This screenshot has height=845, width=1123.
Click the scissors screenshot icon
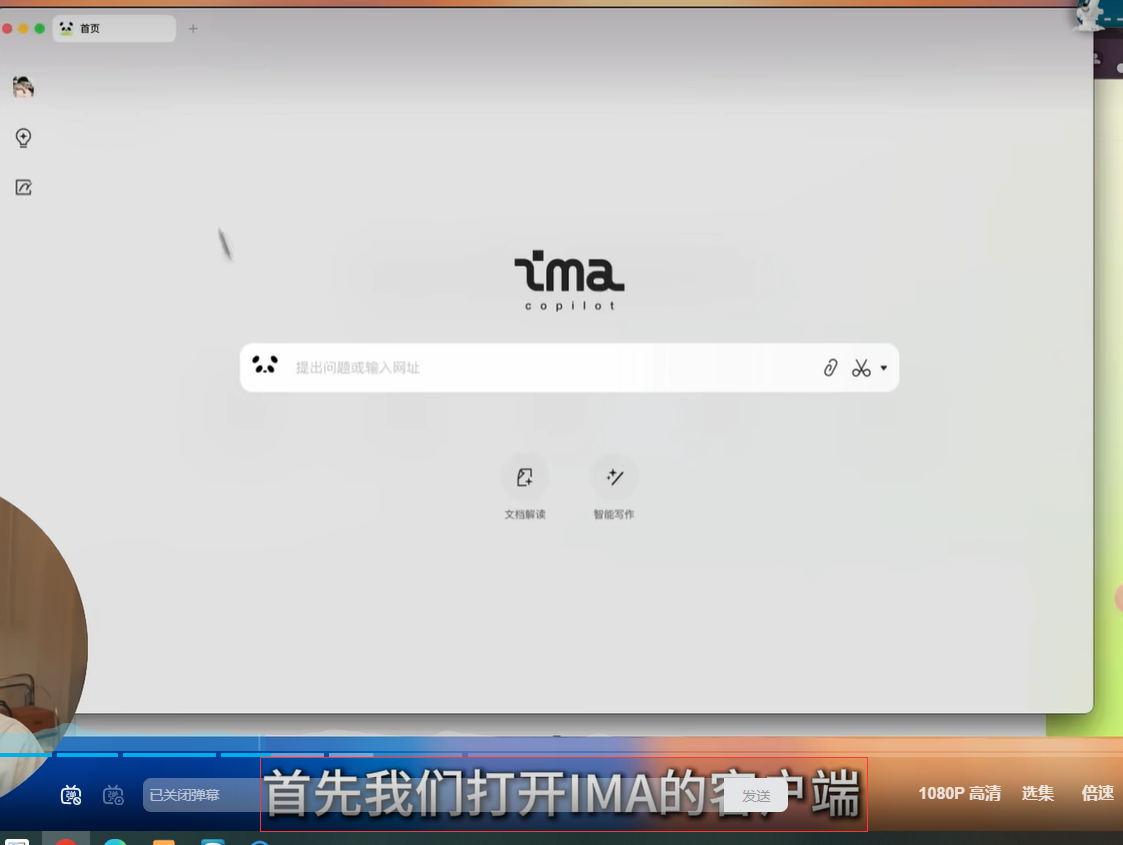coord(861,368)
